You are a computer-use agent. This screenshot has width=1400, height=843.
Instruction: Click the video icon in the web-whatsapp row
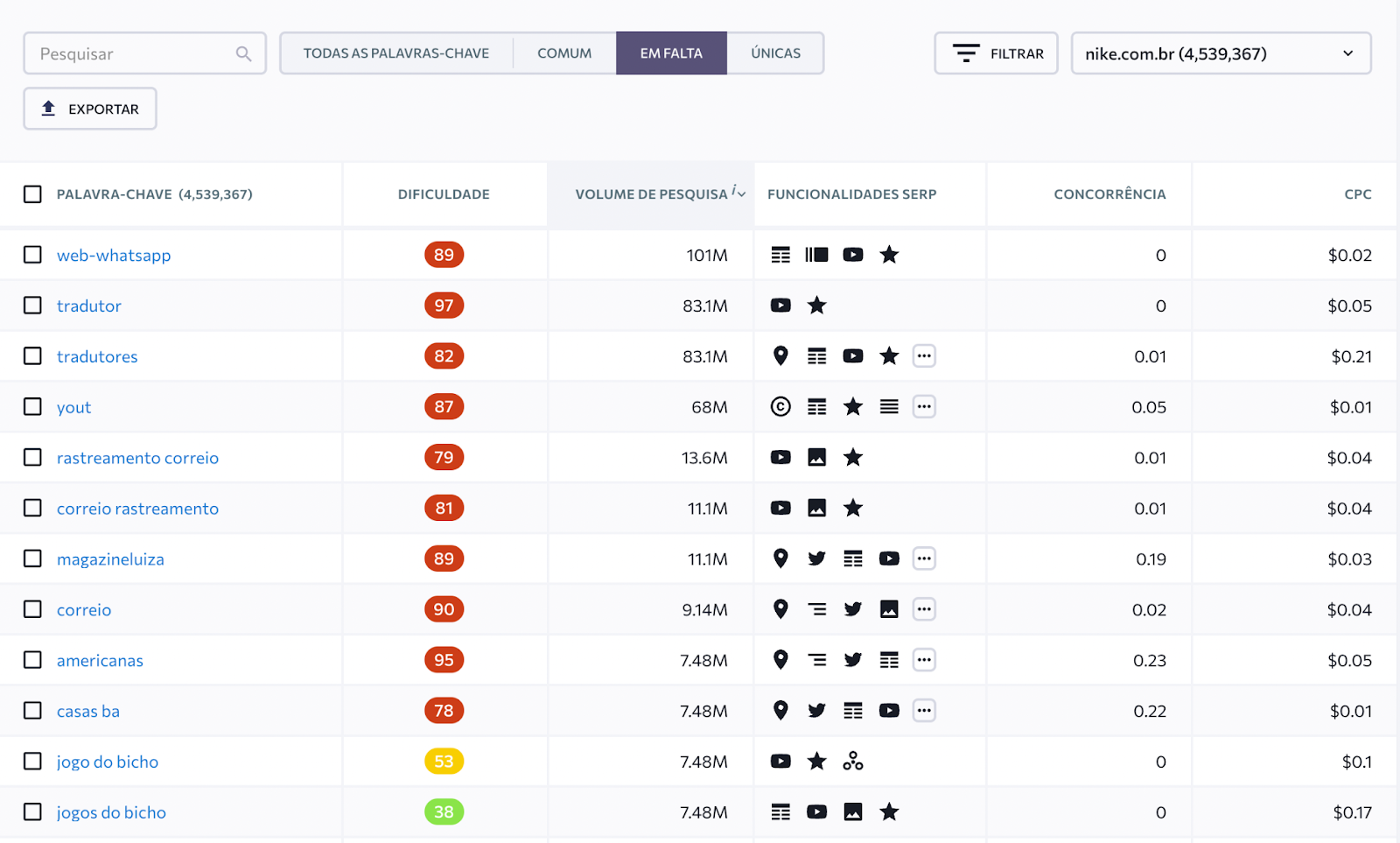click(853, 255)
